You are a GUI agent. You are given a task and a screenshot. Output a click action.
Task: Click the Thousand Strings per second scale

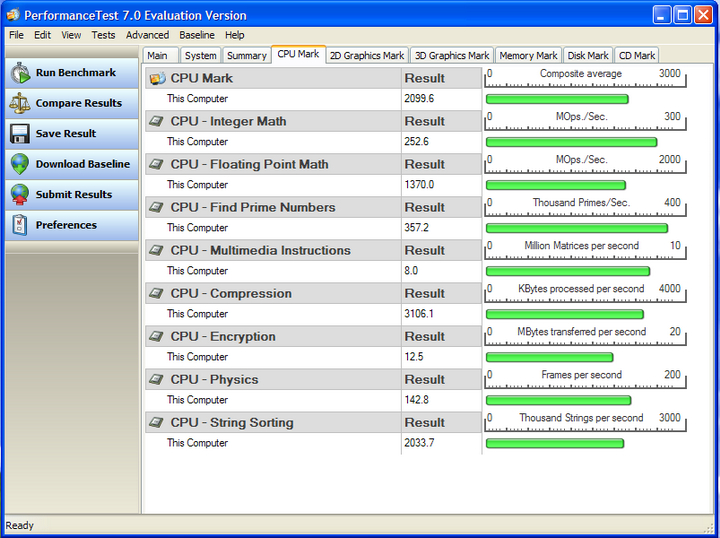[x=585, y=423]
